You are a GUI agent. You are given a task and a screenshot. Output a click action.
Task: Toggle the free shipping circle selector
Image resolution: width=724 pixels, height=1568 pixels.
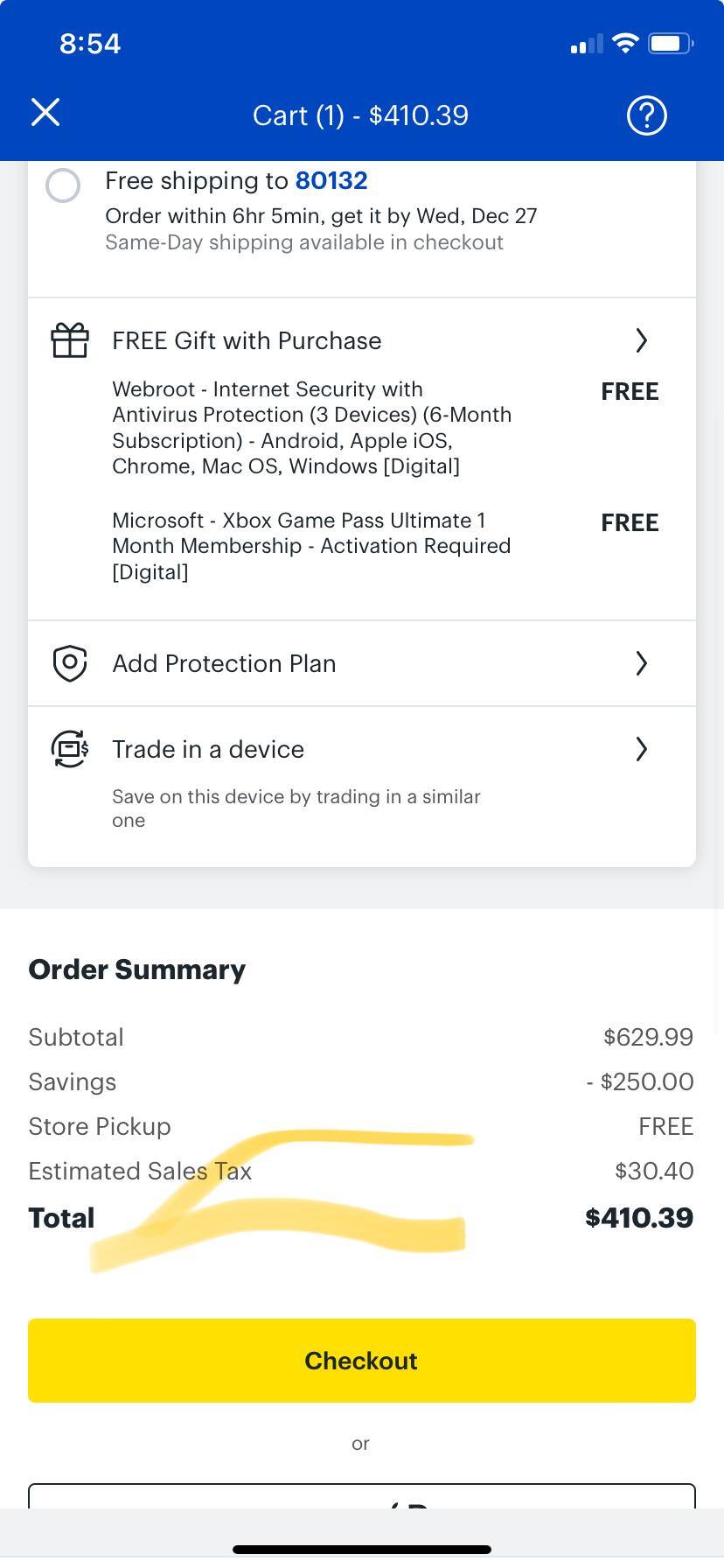(62, 185)
